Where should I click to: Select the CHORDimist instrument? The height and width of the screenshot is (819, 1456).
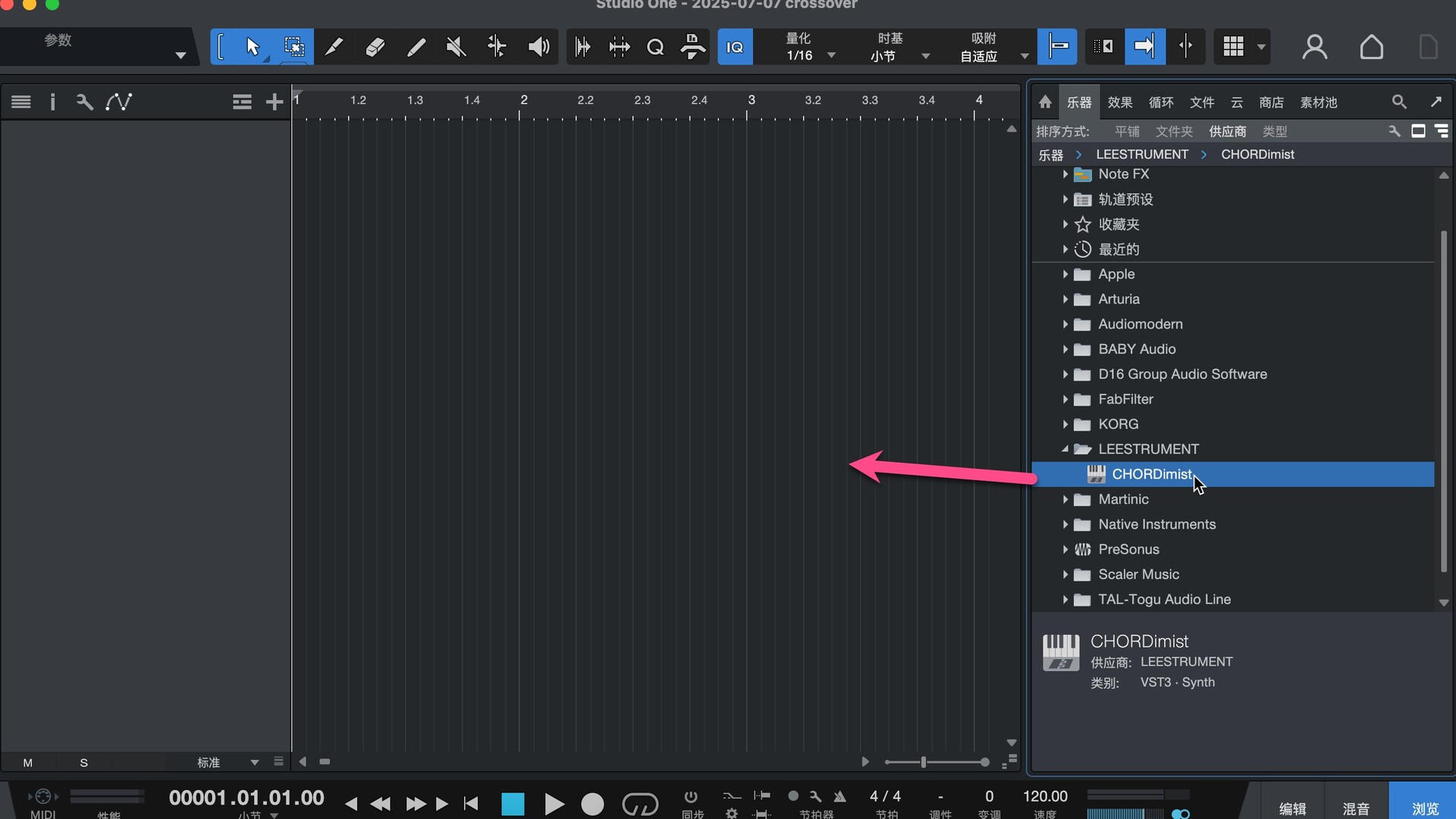[1233, 475]
